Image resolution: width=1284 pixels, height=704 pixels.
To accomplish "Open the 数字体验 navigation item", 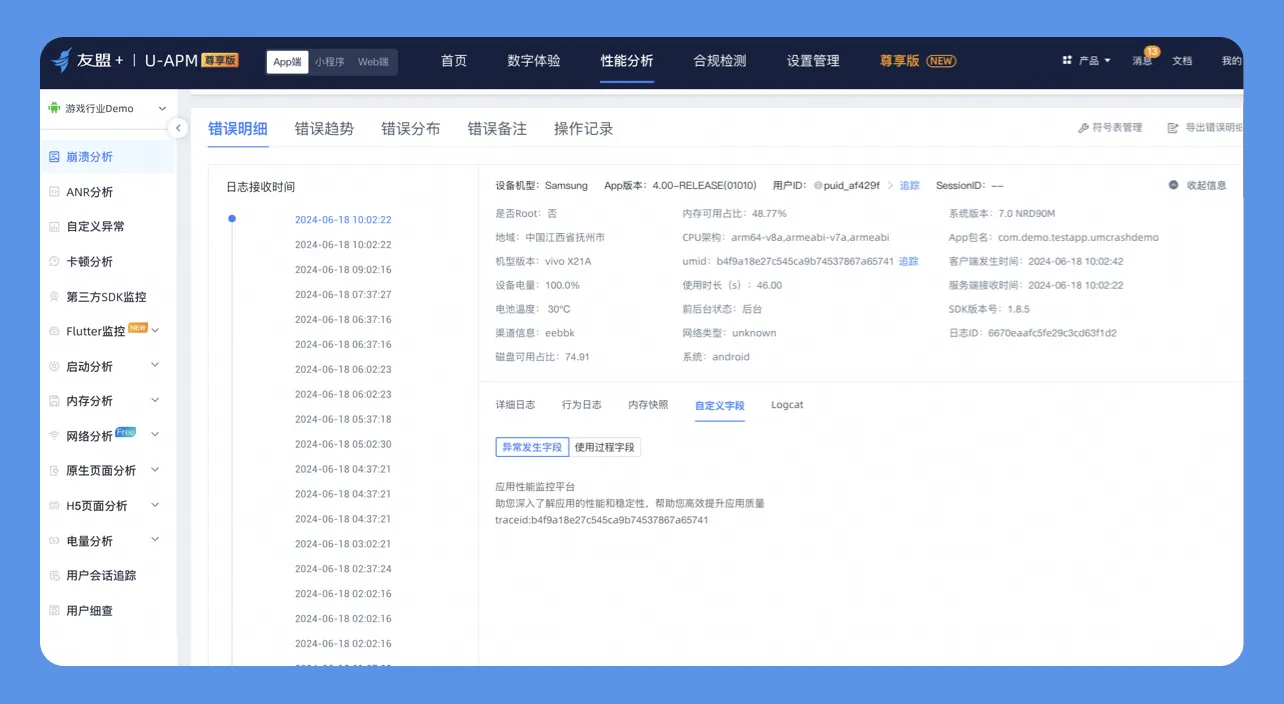I will pos(534,61).
